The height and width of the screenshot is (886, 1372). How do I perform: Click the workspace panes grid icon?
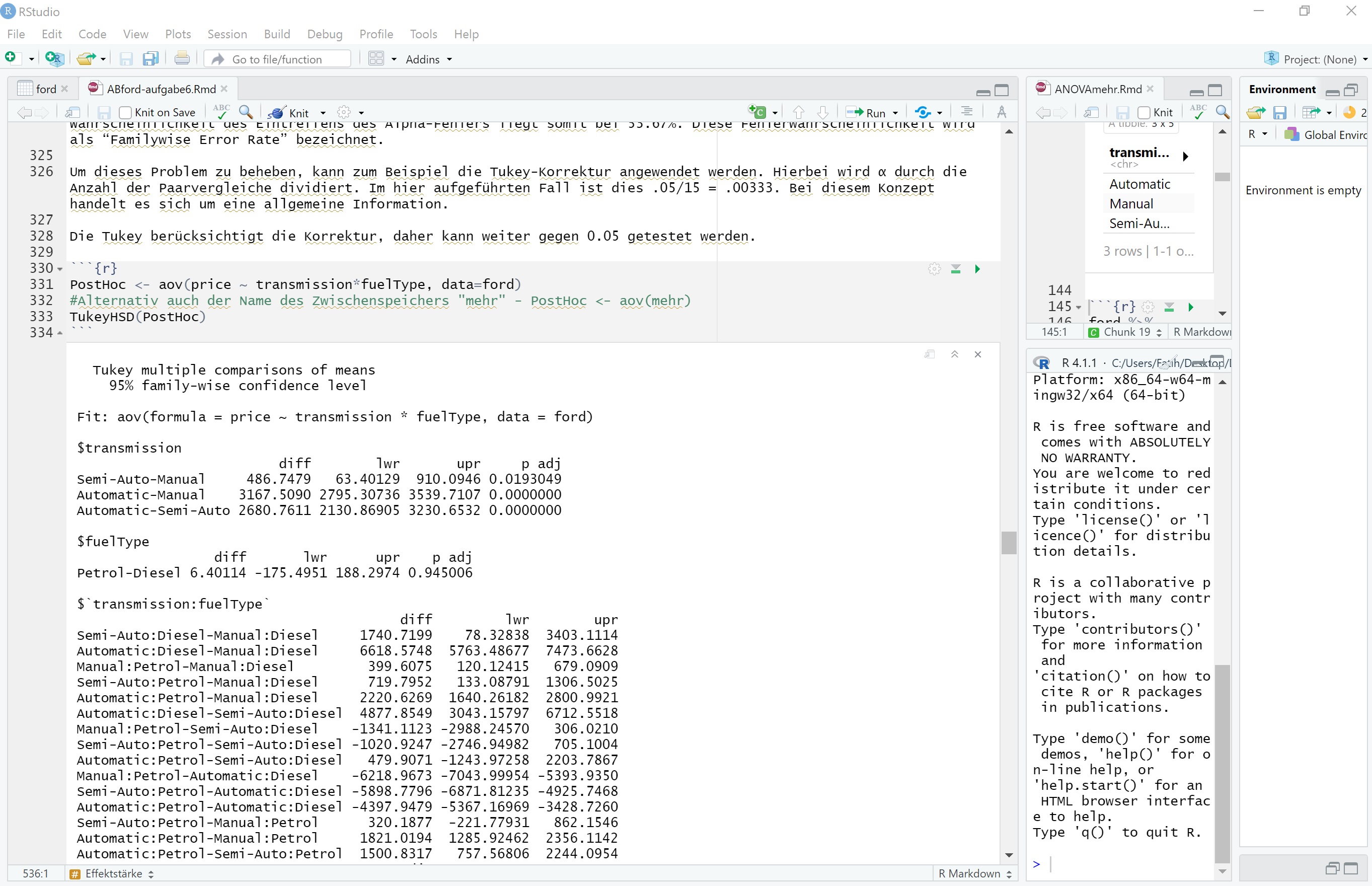click(376, 59)
